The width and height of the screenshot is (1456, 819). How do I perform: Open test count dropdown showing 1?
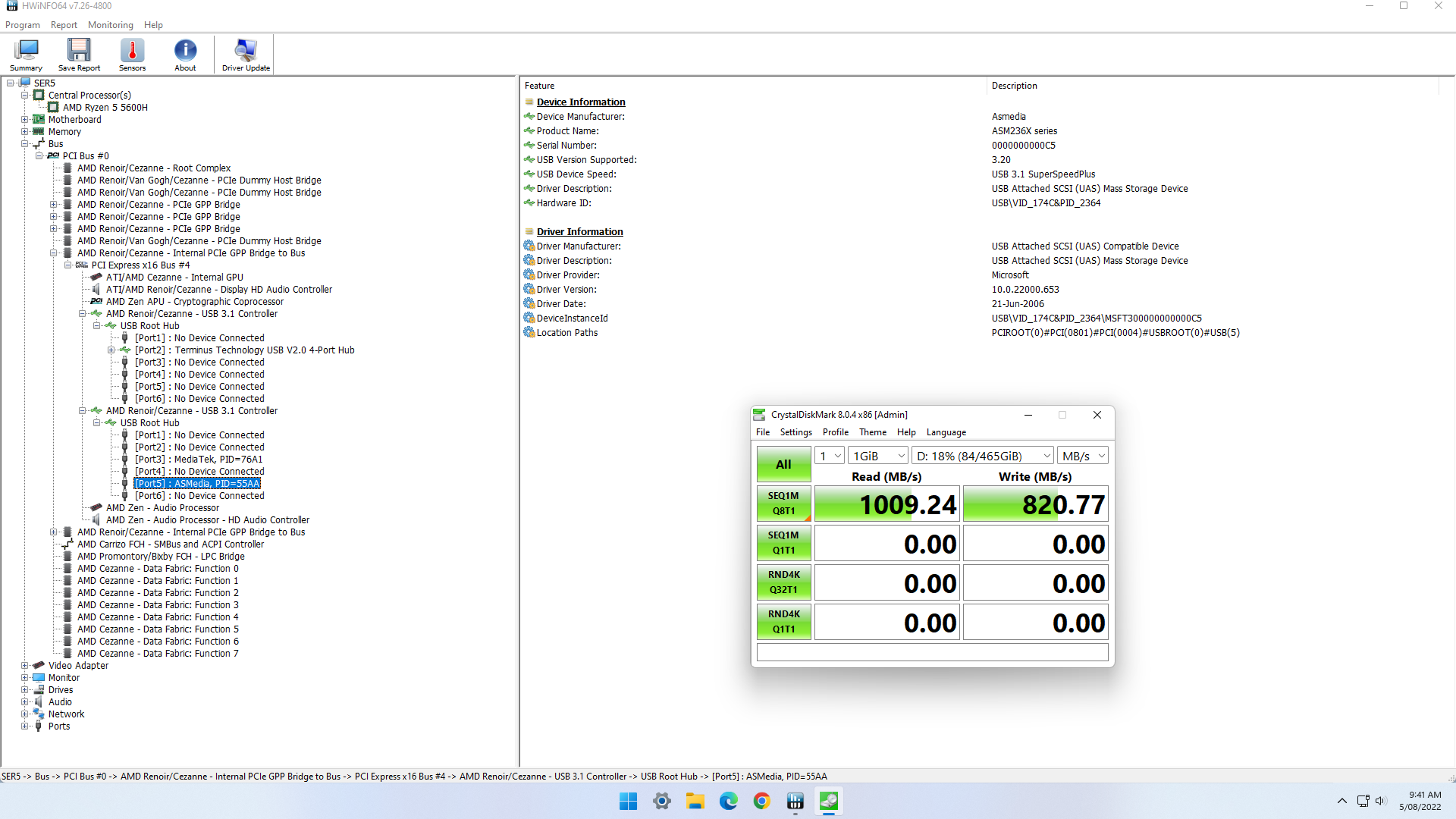tap(830, 456)
